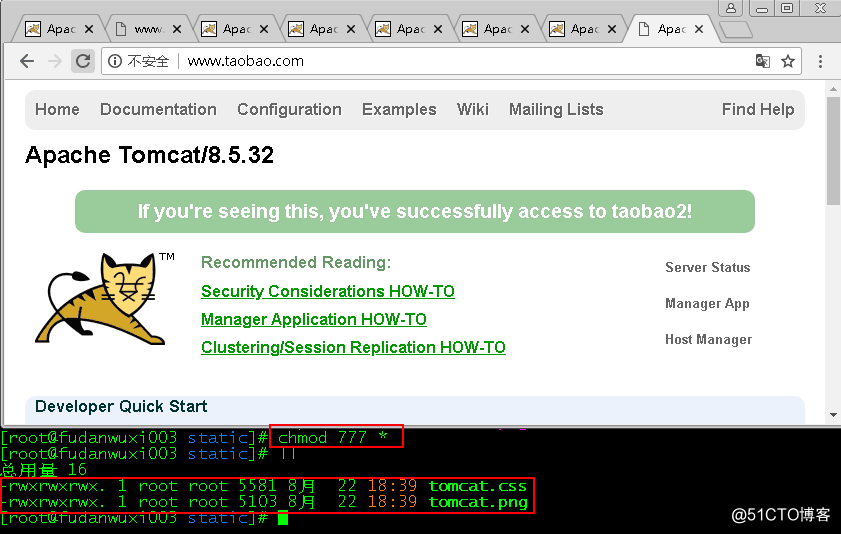Click 'chmod 777 *' command in terminal
841x534 pixels.
[333, 437]
